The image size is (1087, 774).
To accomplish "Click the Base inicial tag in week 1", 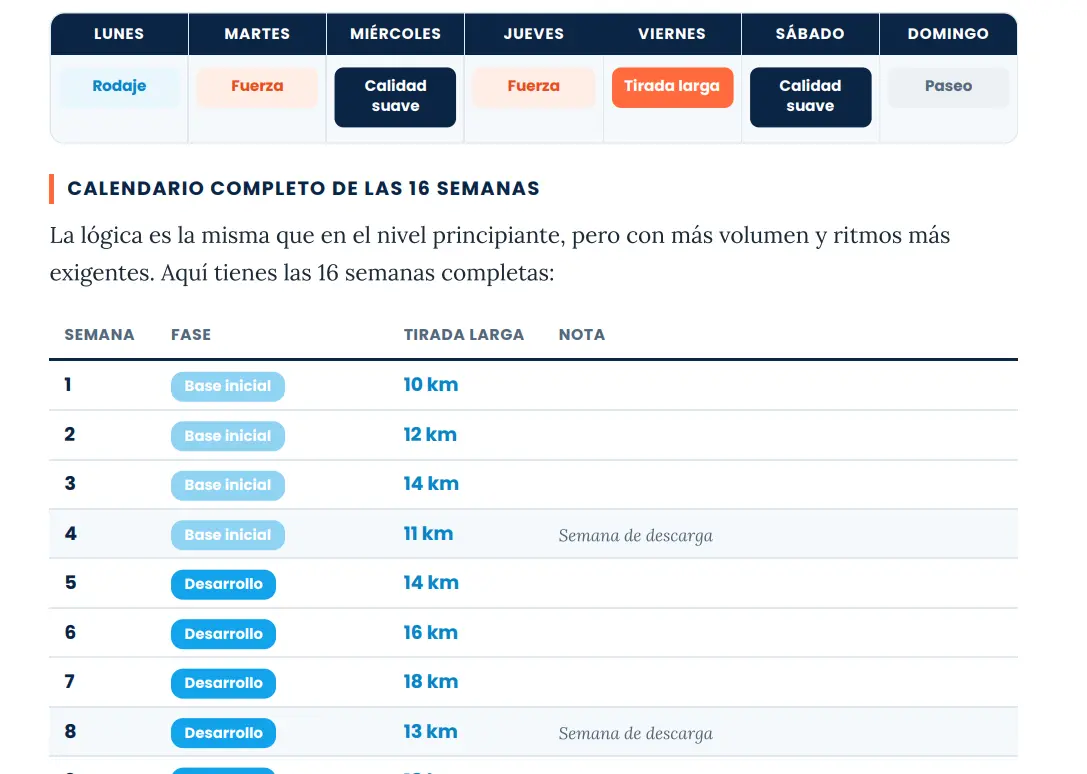I will [228, 386].
